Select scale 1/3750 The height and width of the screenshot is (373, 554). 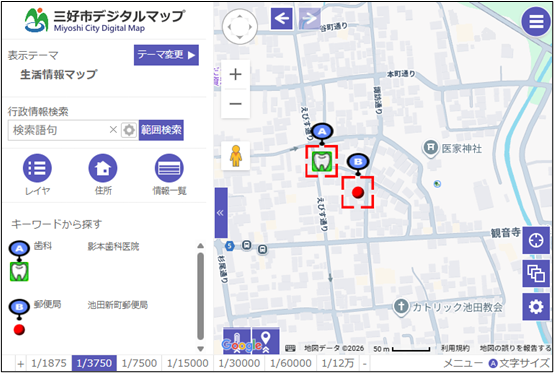tap(94, 363)
